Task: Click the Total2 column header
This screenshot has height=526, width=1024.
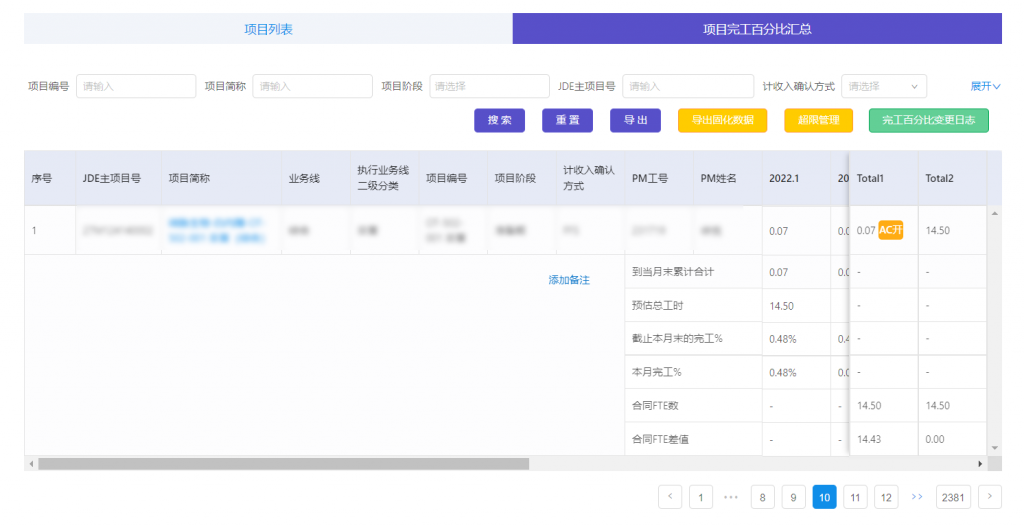Action: pos(952,178)
